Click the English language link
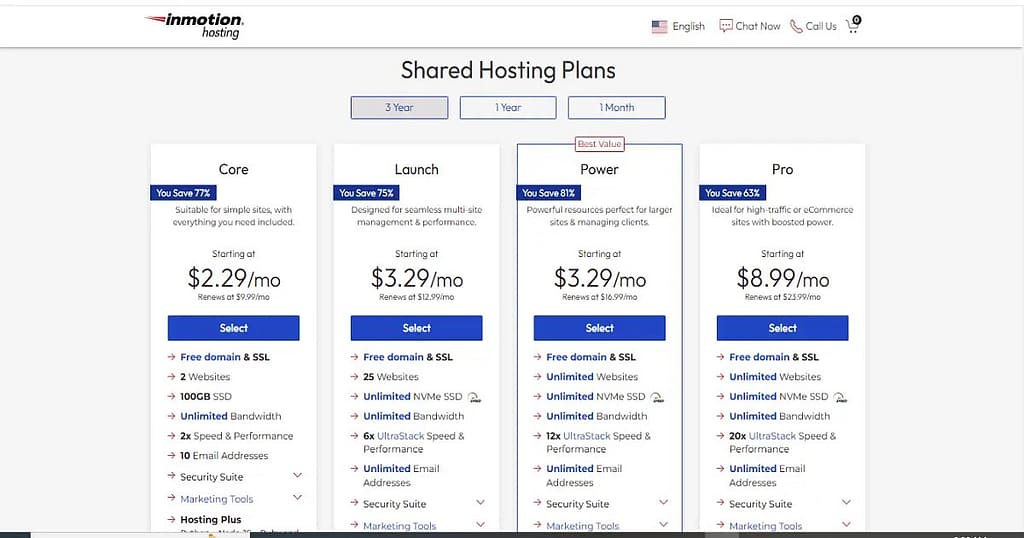1024x538 pixels. [x=688, y=26]
